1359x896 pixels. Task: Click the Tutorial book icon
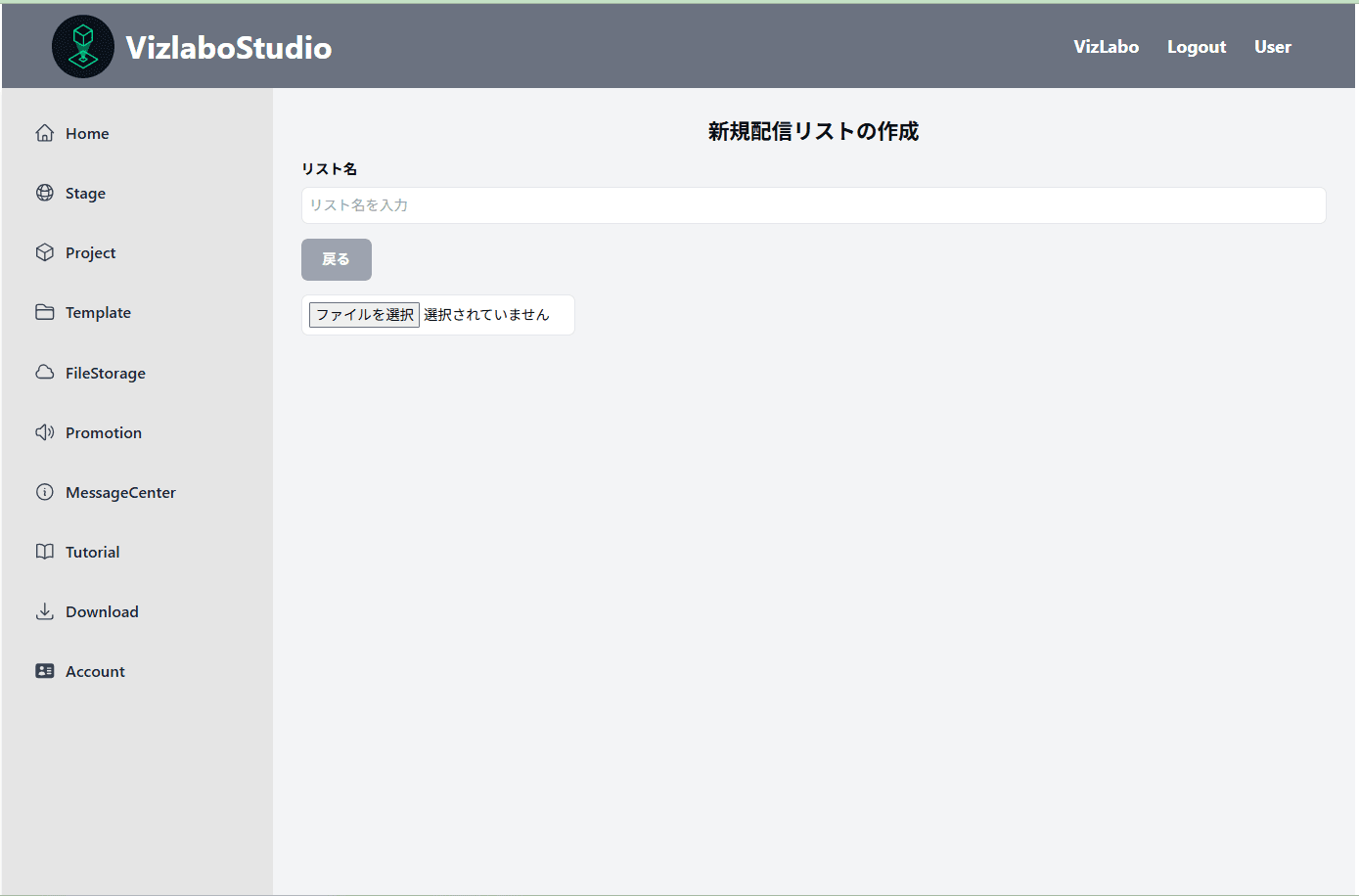(45, 552)
